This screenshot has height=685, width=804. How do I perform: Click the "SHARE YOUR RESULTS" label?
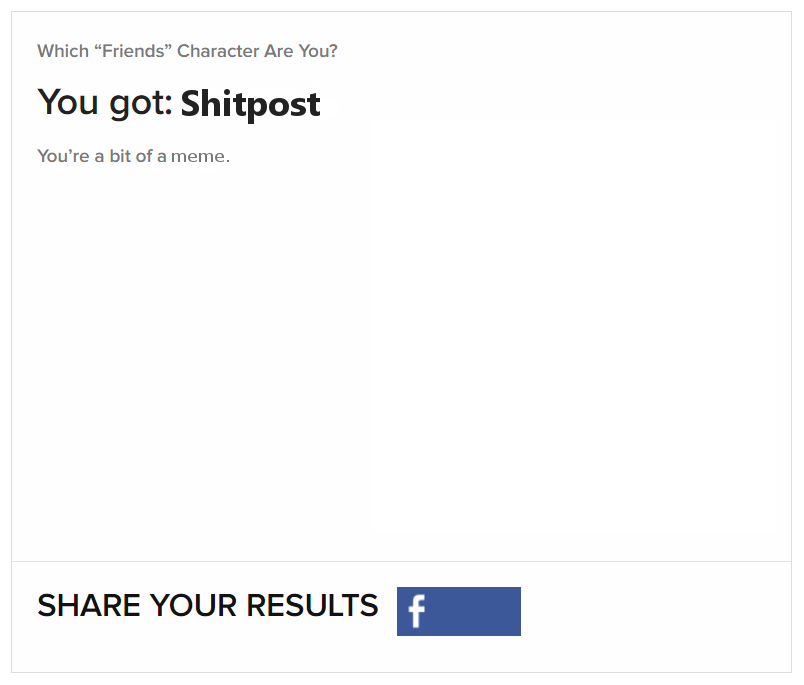pos(208,606)
